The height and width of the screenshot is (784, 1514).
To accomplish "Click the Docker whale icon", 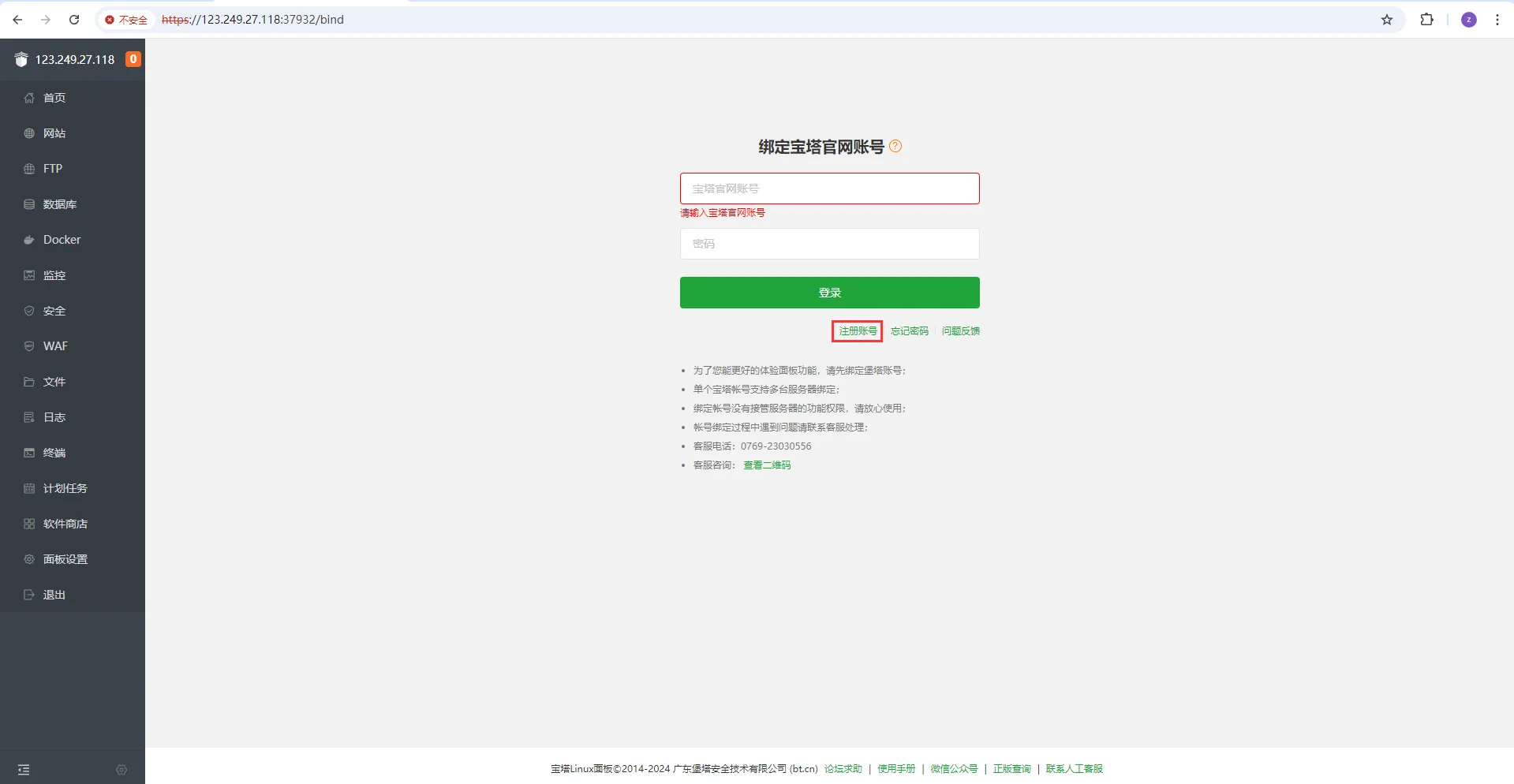I will pos(29,240).
